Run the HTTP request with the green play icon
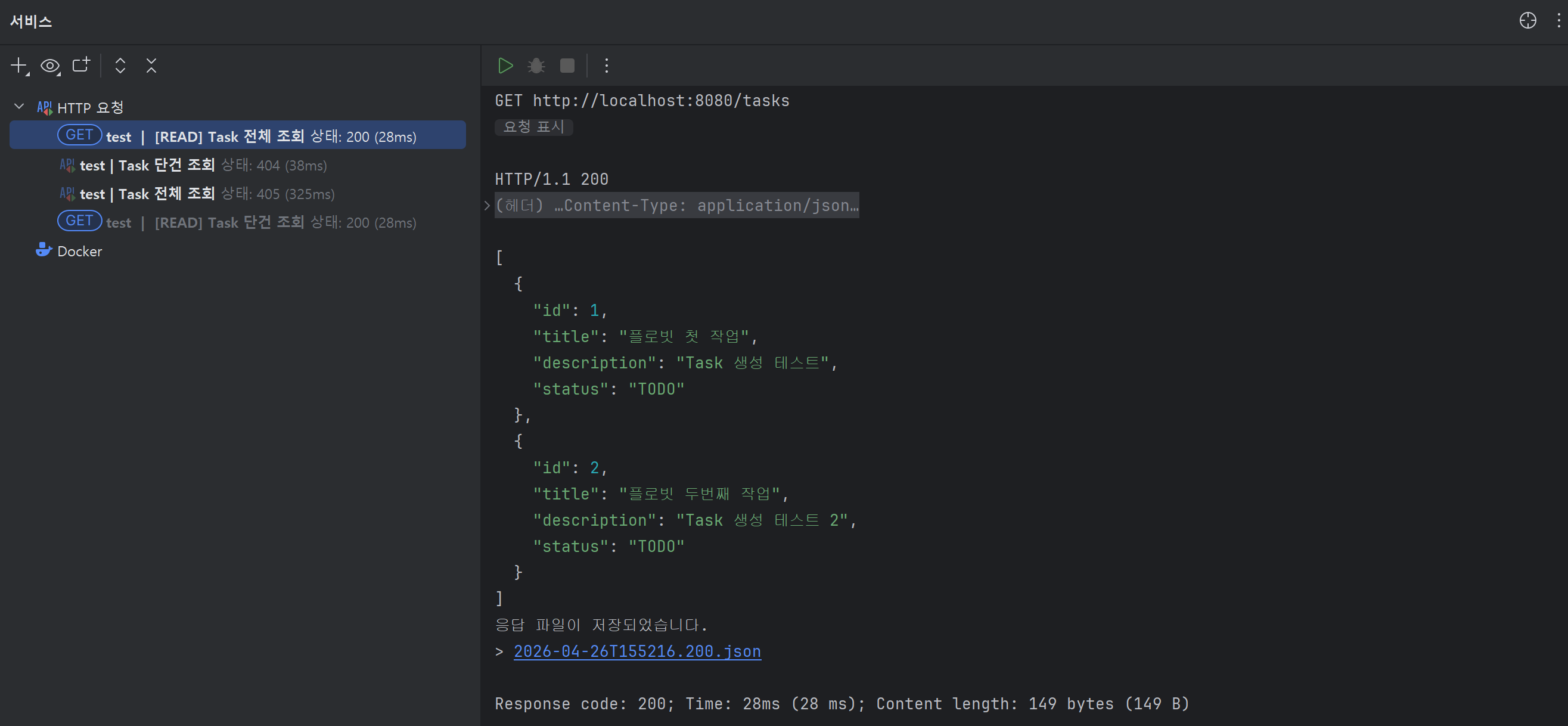 (x=505, y=66)
